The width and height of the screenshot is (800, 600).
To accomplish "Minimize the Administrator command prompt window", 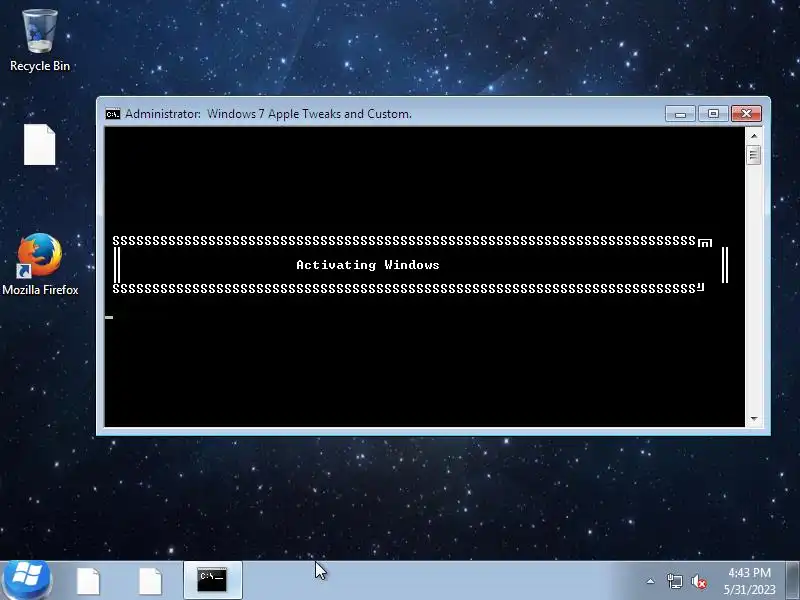I will click(680, 114).
